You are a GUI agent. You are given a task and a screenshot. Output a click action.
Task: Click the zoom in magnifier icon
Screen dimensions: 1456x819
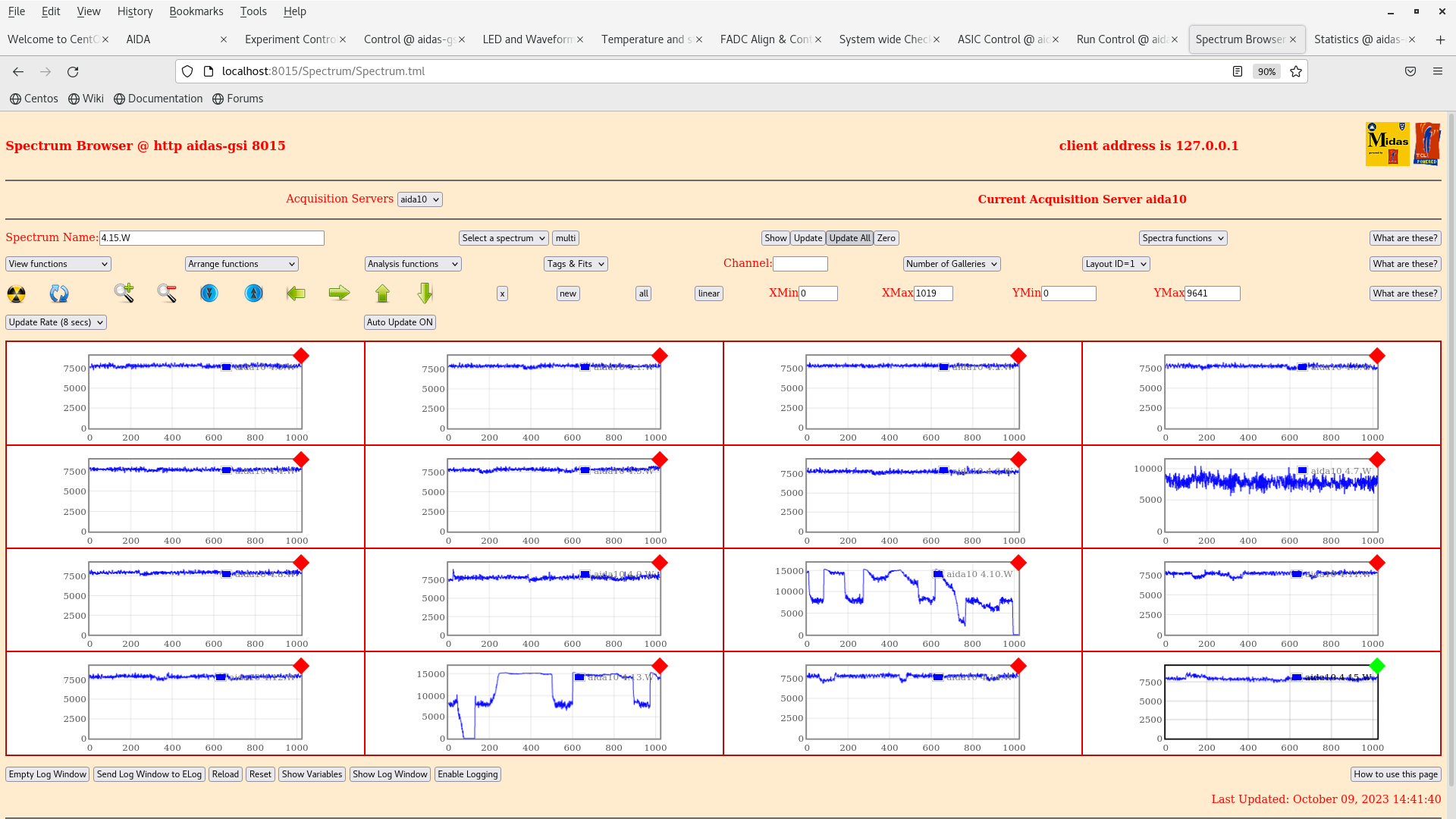coord(124,293)
